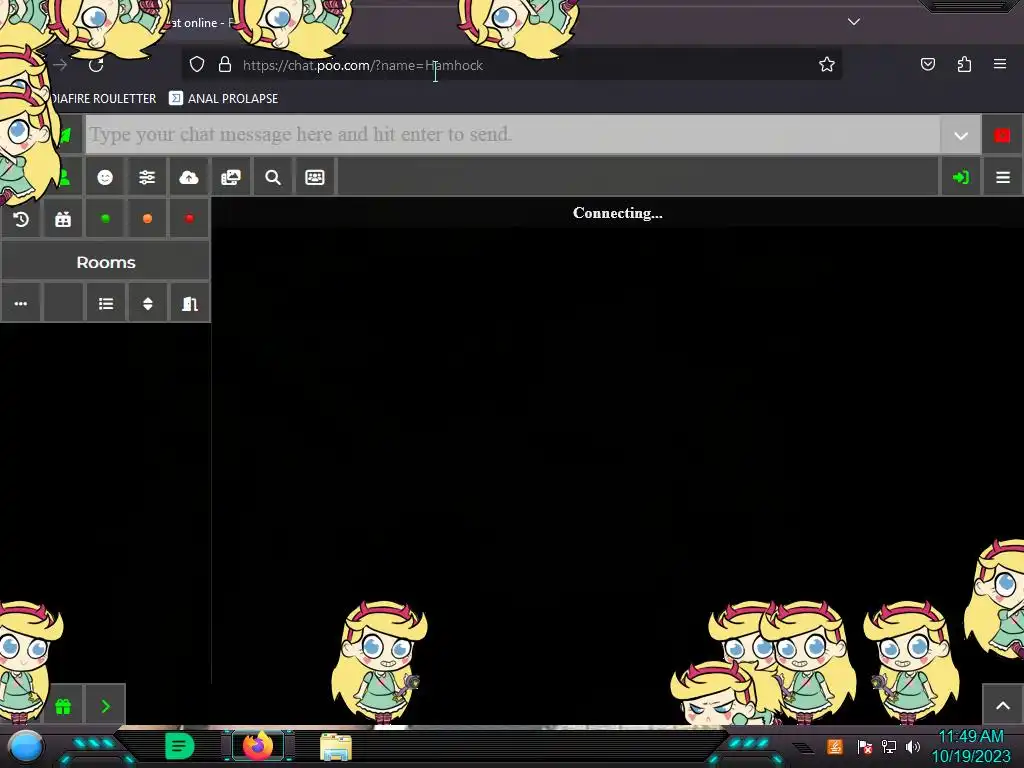Set status with the orange dot
This screenshot has height=768, width=1024.
147,219
